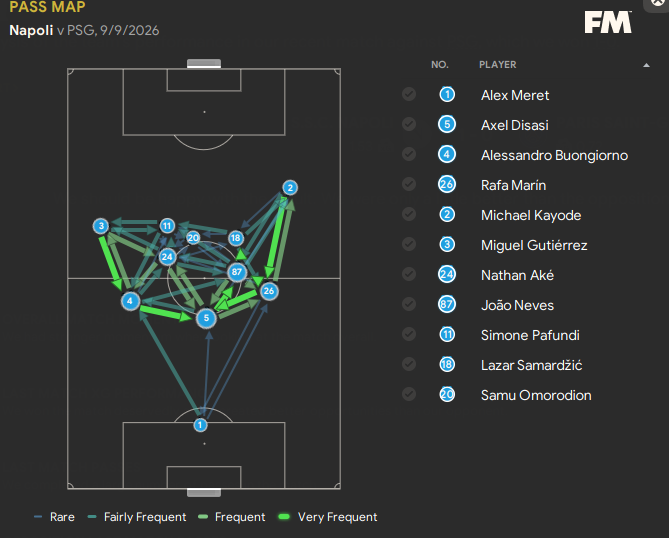
Task: Open Rafa Marín from the player list
Action: click(515, 185)
